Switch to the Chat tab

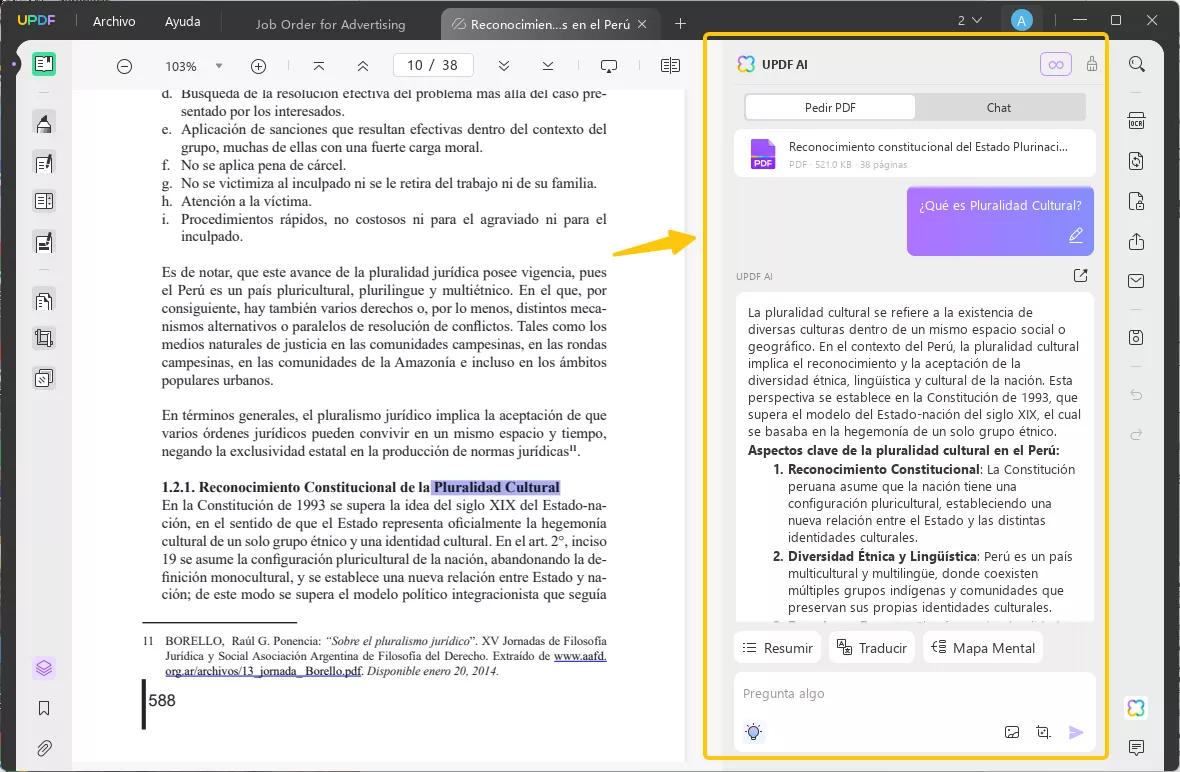tap(999, 108)
